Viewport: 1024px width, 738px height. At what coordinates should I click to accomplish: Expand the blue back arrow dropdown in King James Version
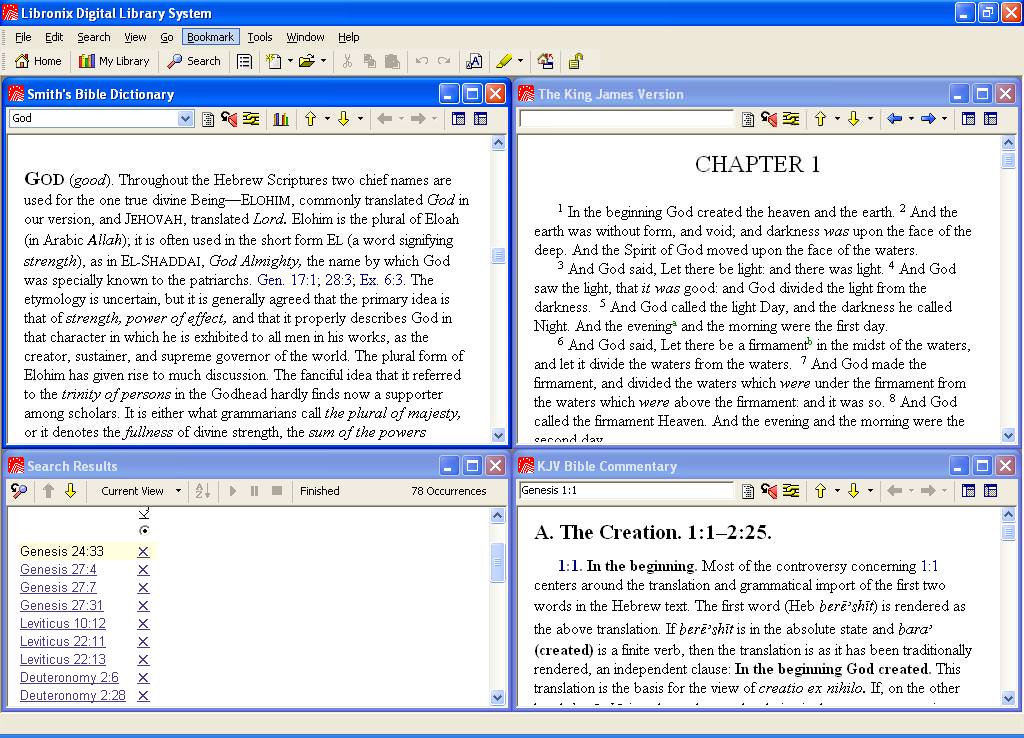911,119
